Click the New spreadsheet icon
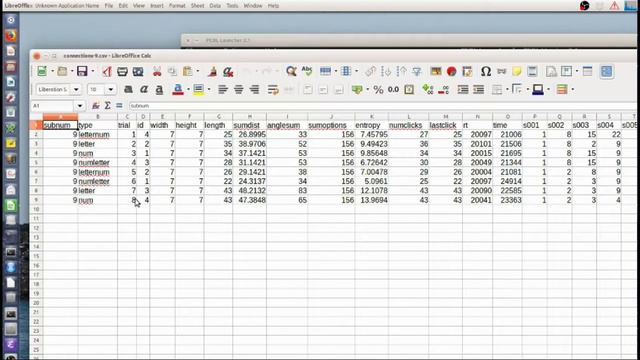The image size is (640, 360). point(42,71)
